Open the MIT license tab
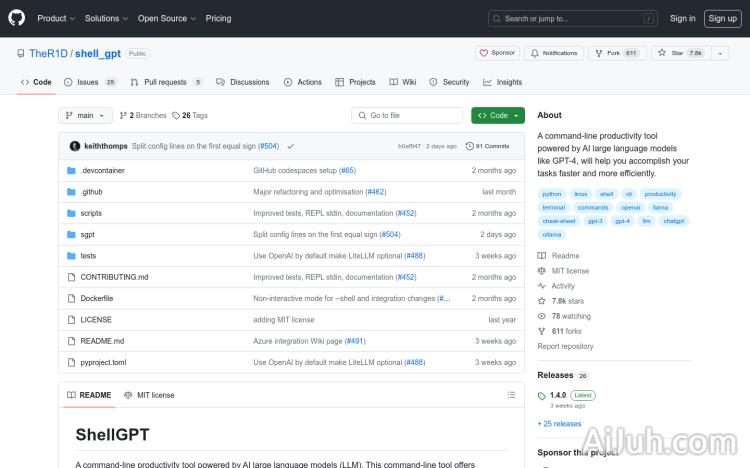750x468 pixels. click(149, 395)
